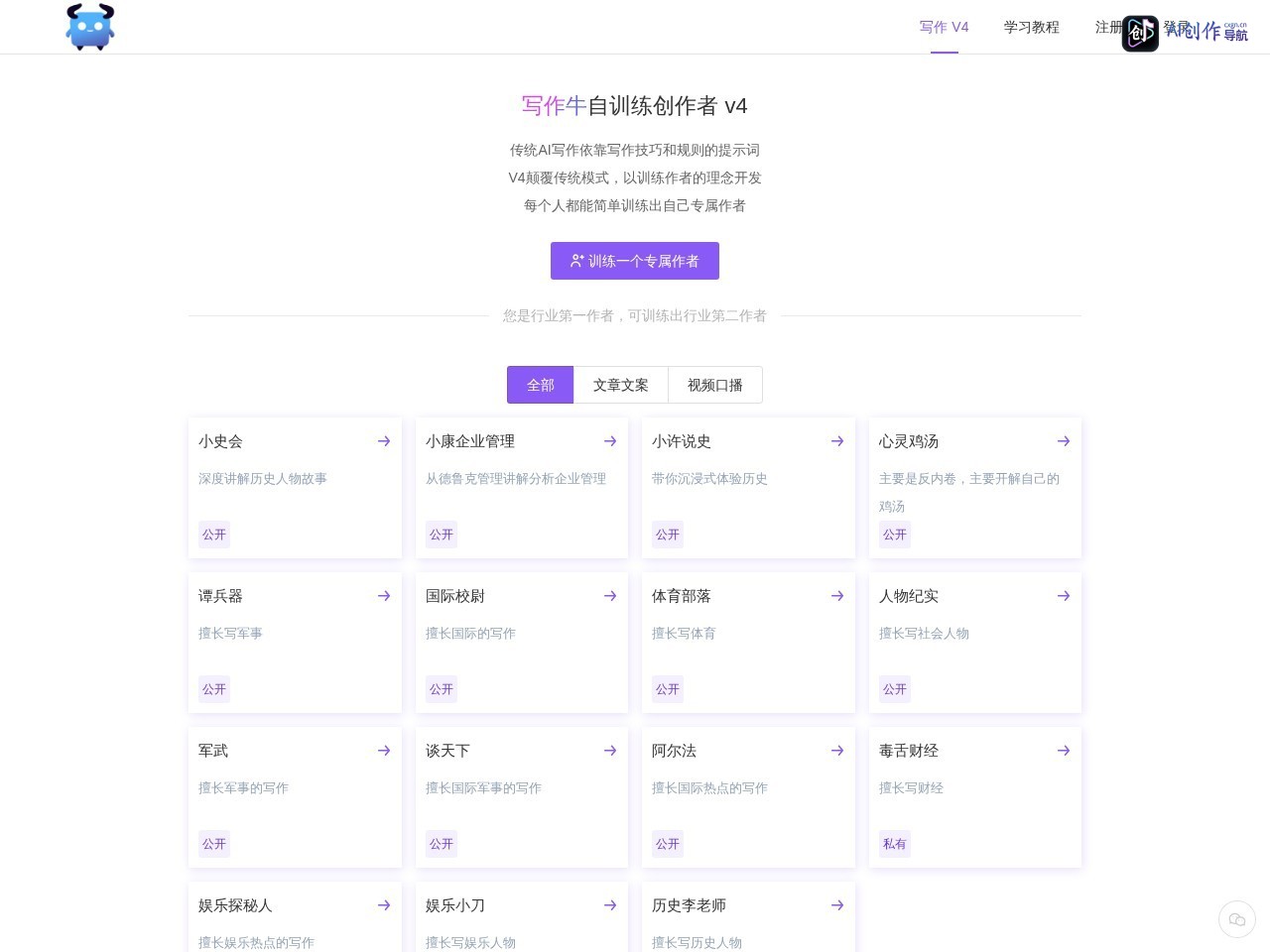Screen dimensions: 1270x952
Task: Click the blue bull mascot logo
Action: [x=90, y=27]
